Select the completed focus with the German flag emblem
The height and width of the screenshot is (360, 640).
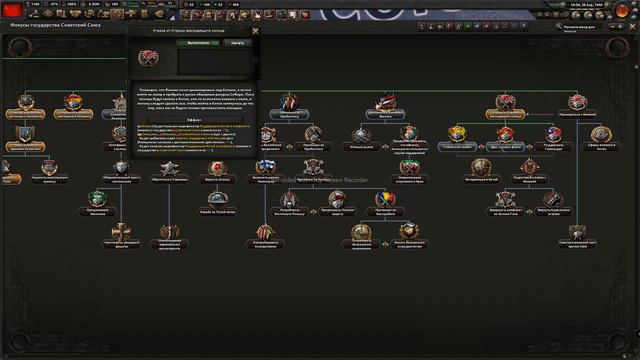[73, 107]
